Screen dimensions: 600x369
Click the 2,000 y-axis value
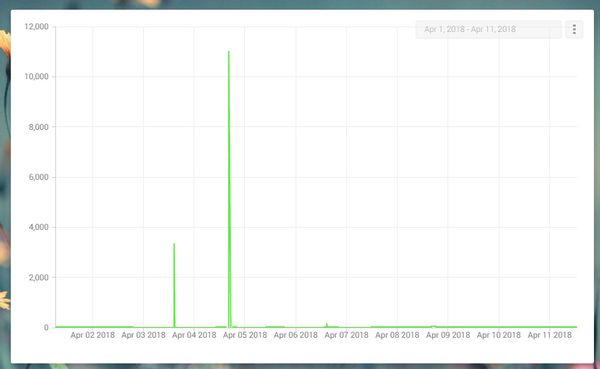coord(39,278)
